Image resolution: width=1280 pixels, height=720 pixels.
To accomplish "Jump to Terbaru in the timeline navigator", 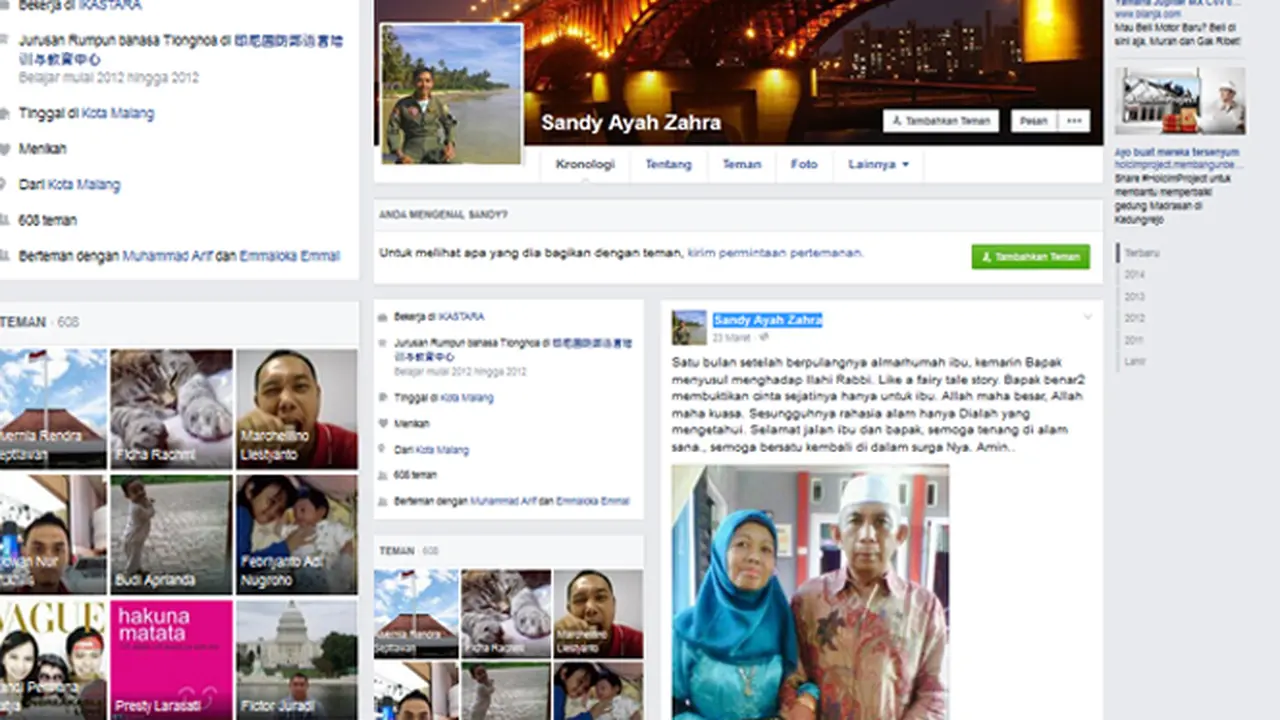I will click(x=1141, y=253).
